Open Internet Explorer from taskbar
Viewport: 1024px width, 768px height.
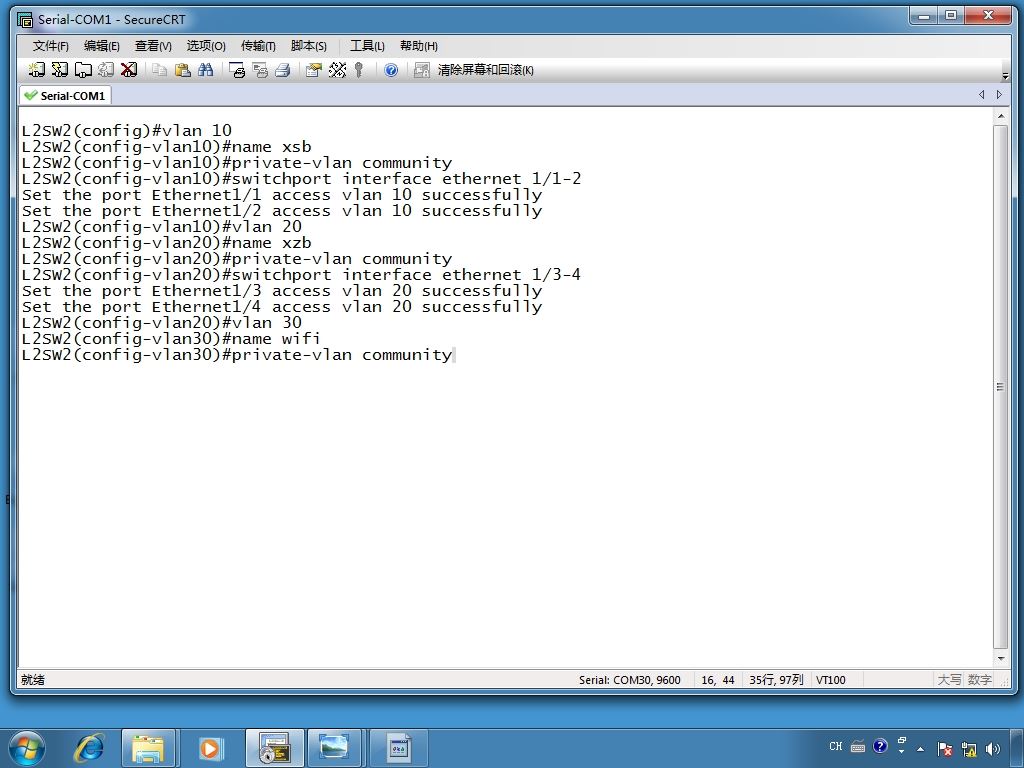(89, 748)
